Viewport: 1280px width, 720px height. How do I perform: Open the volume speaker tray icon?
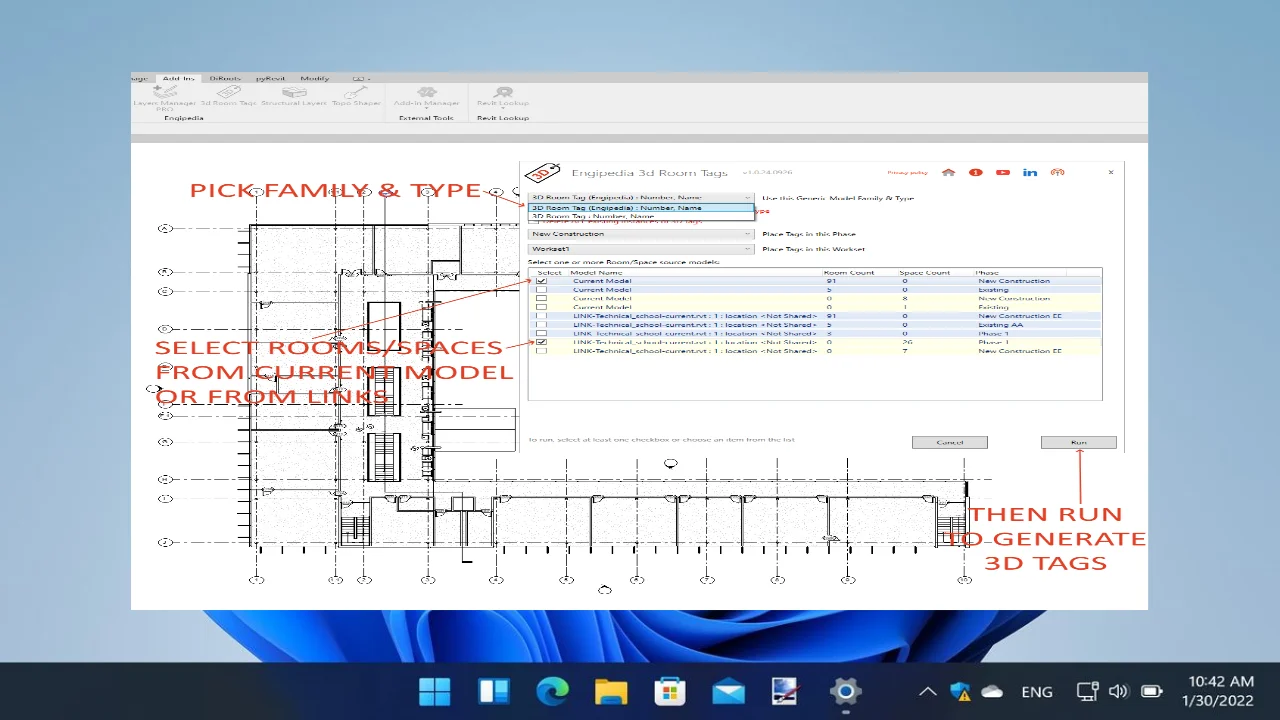click(1119, 691)
